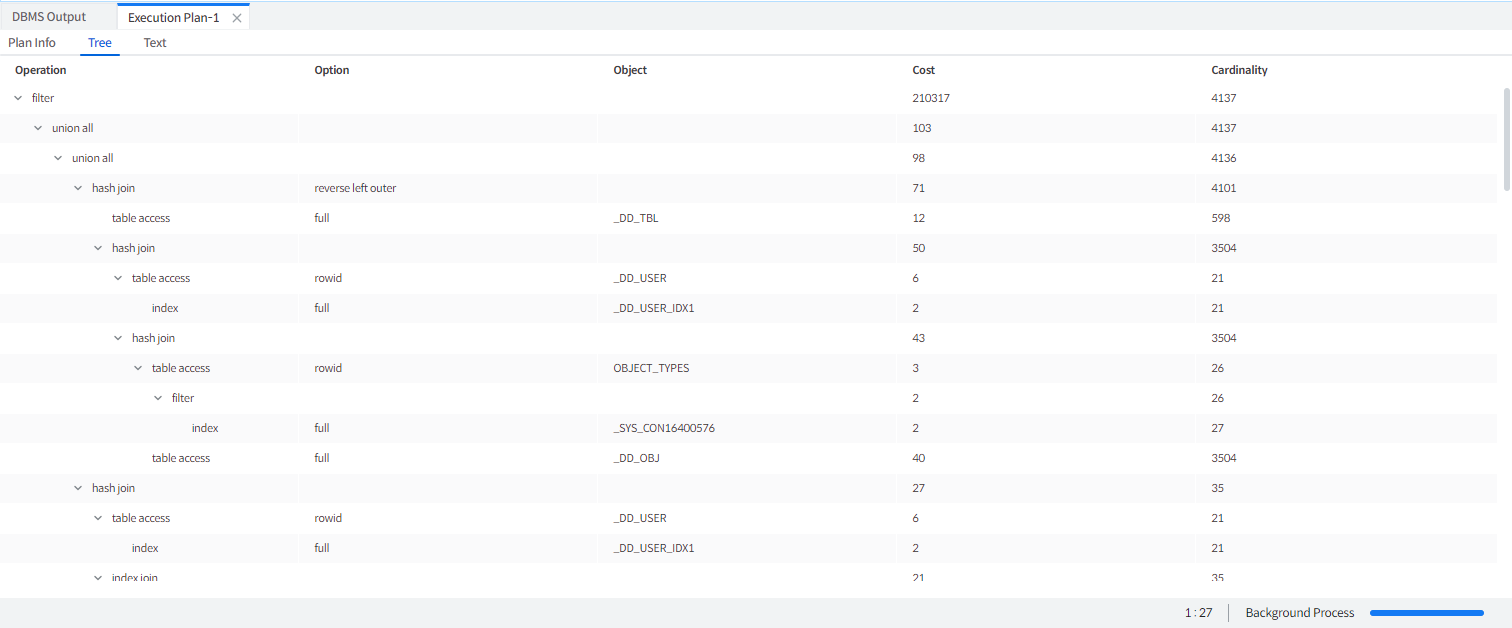The width and height of the screenshot is (1512, 628).
Task: Sort by the Cost column header
Action: pyautogui.click(x=924, y=70)
